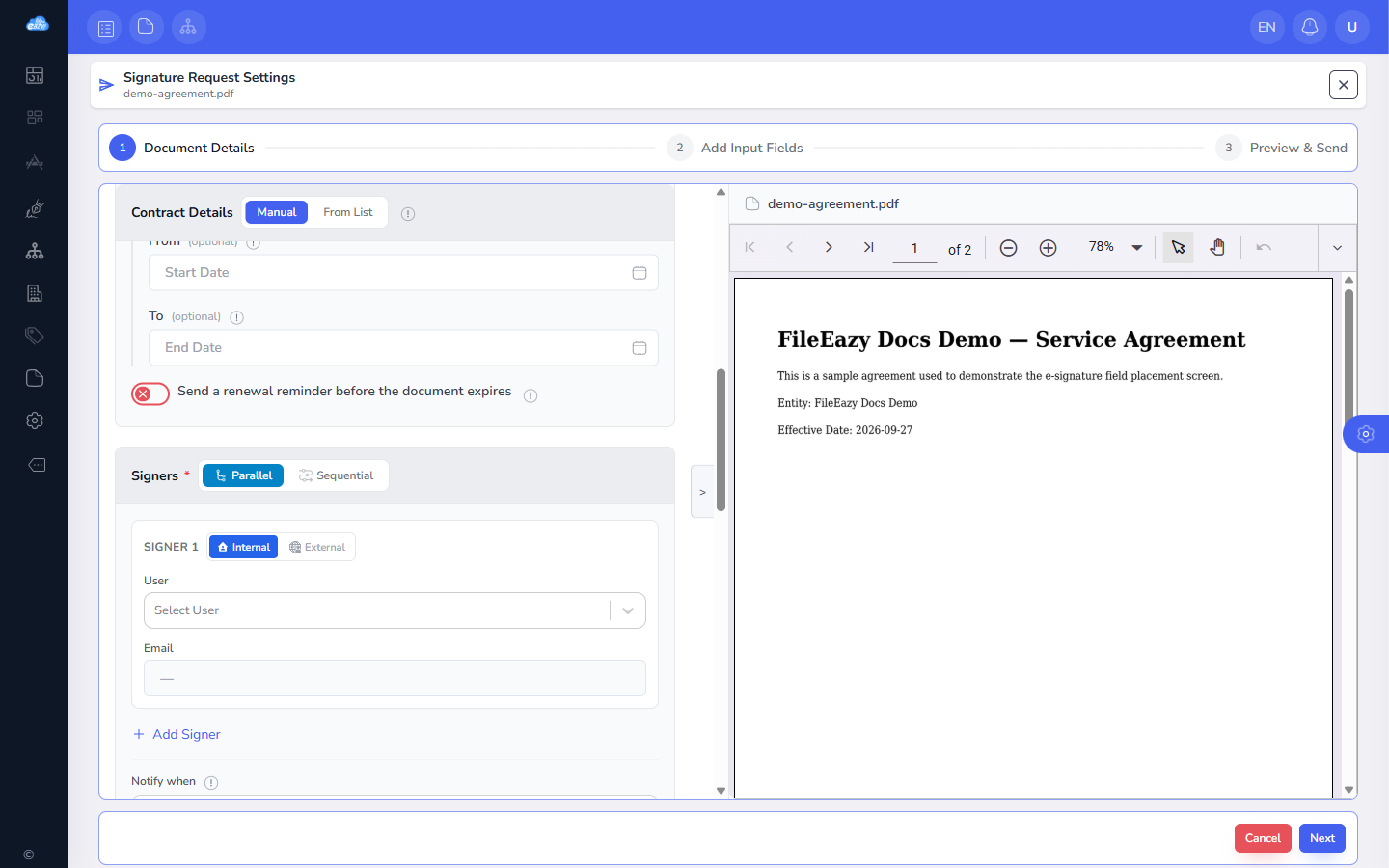Open the list view icon in top bar
Image resolution: width=1389 pixels, height=868 pixels.
(105, 28)
